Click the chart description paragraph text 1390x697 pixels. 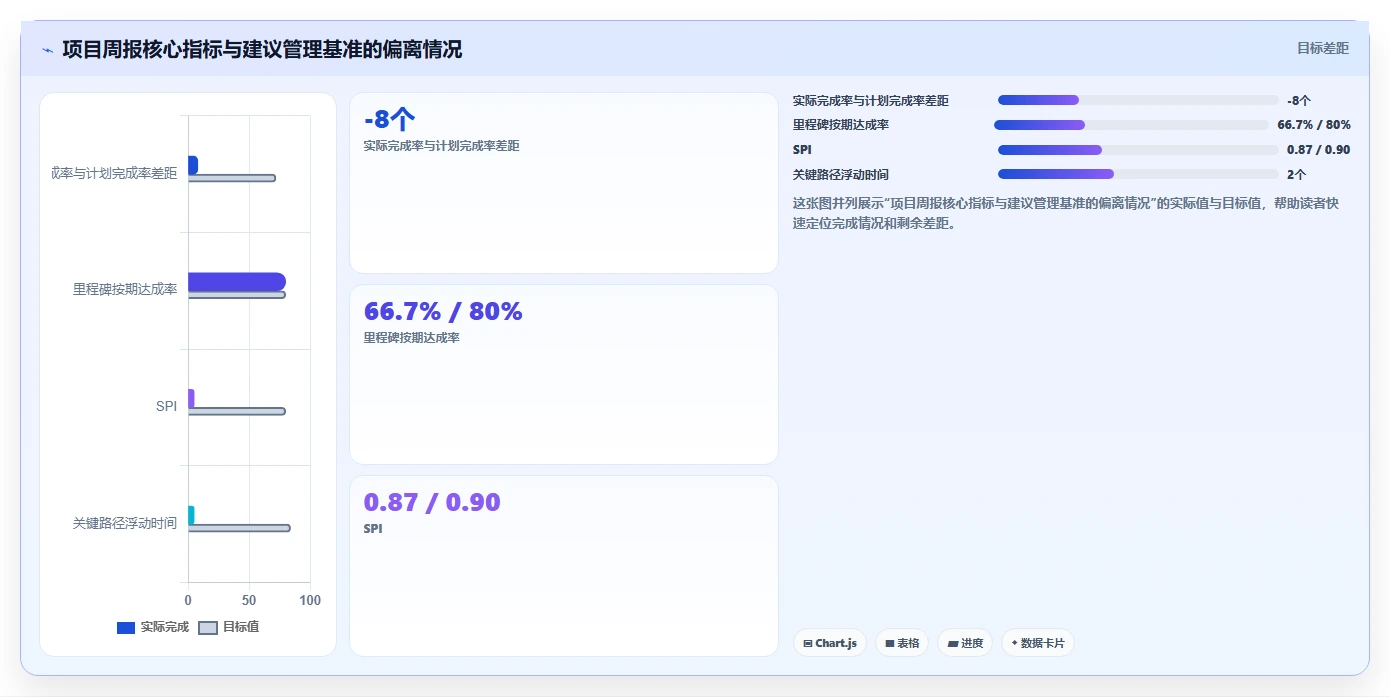pos(1066,213)
